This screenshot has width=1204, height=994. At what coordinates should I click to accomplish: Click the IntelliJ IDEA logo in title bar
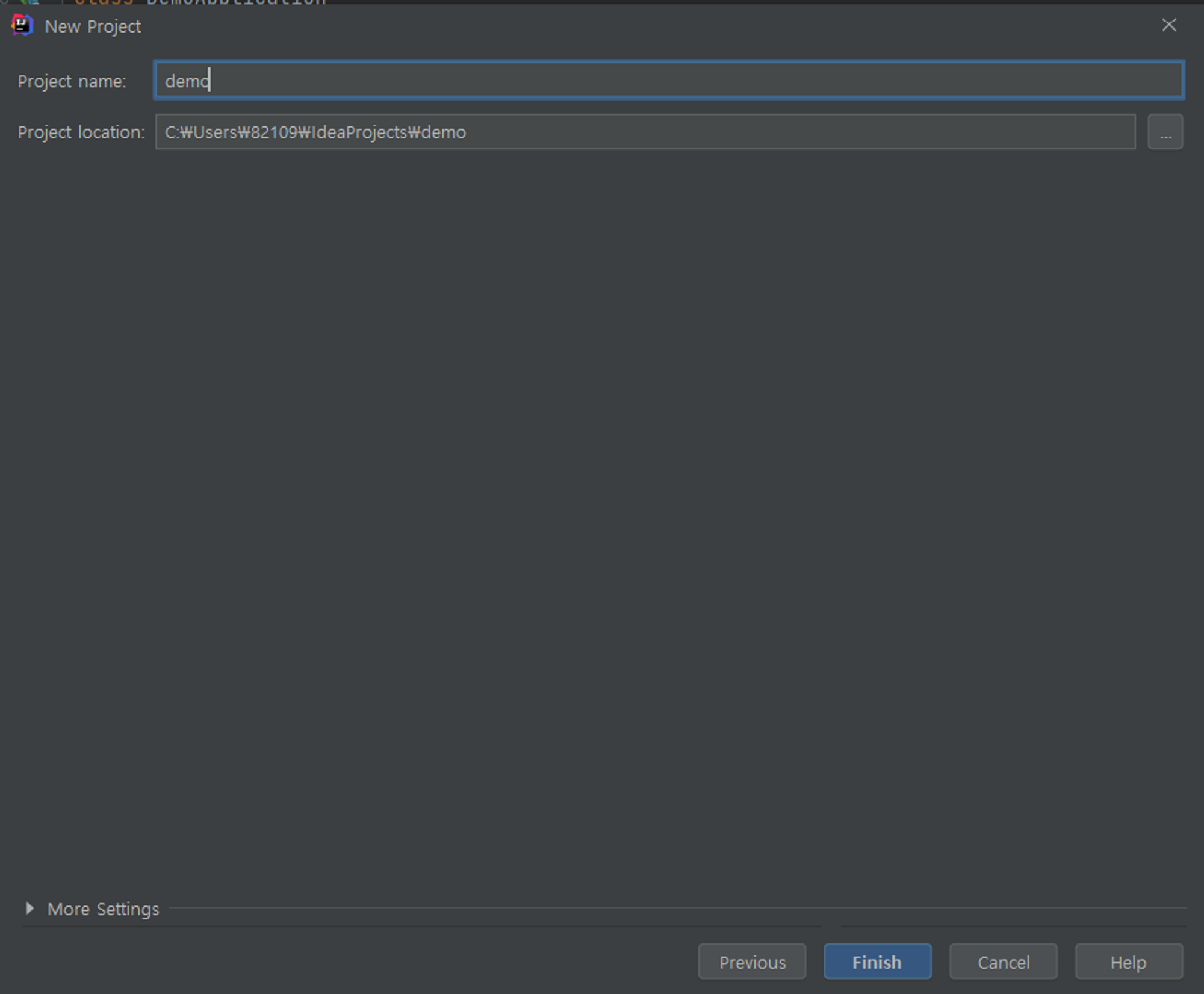22,25
